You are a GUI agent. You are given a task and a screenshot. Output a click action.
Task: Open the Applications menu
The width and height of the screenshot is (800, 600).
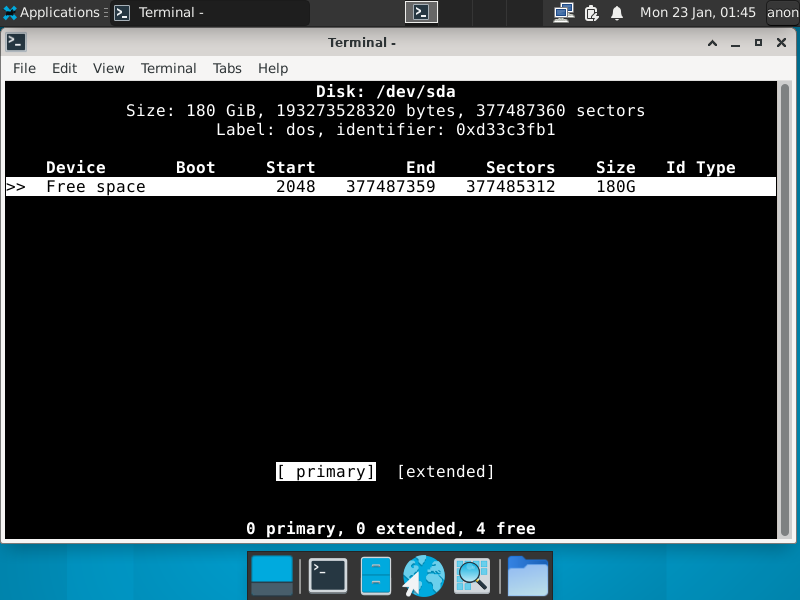pos(54,12)
